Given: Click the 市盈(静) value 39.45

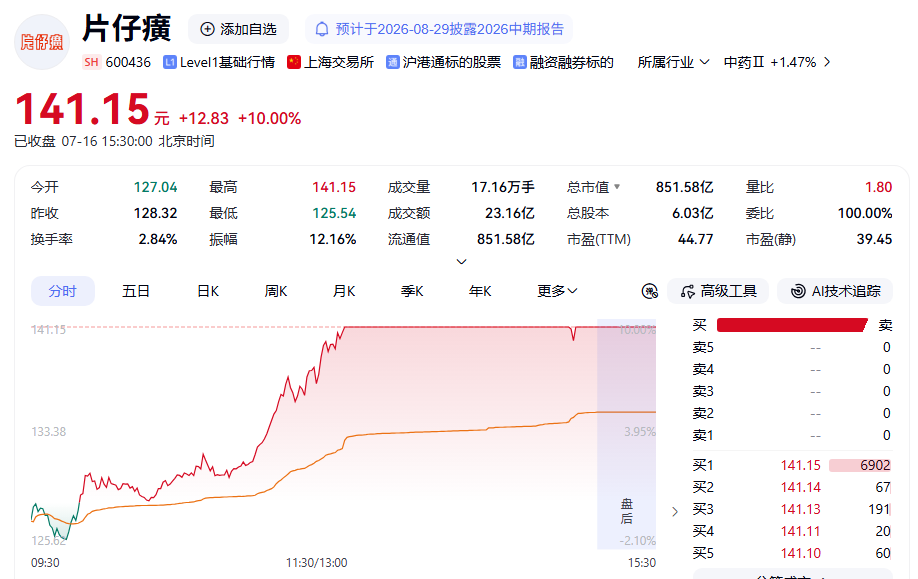Looking at the screenshot, I should tap(874, 239).
